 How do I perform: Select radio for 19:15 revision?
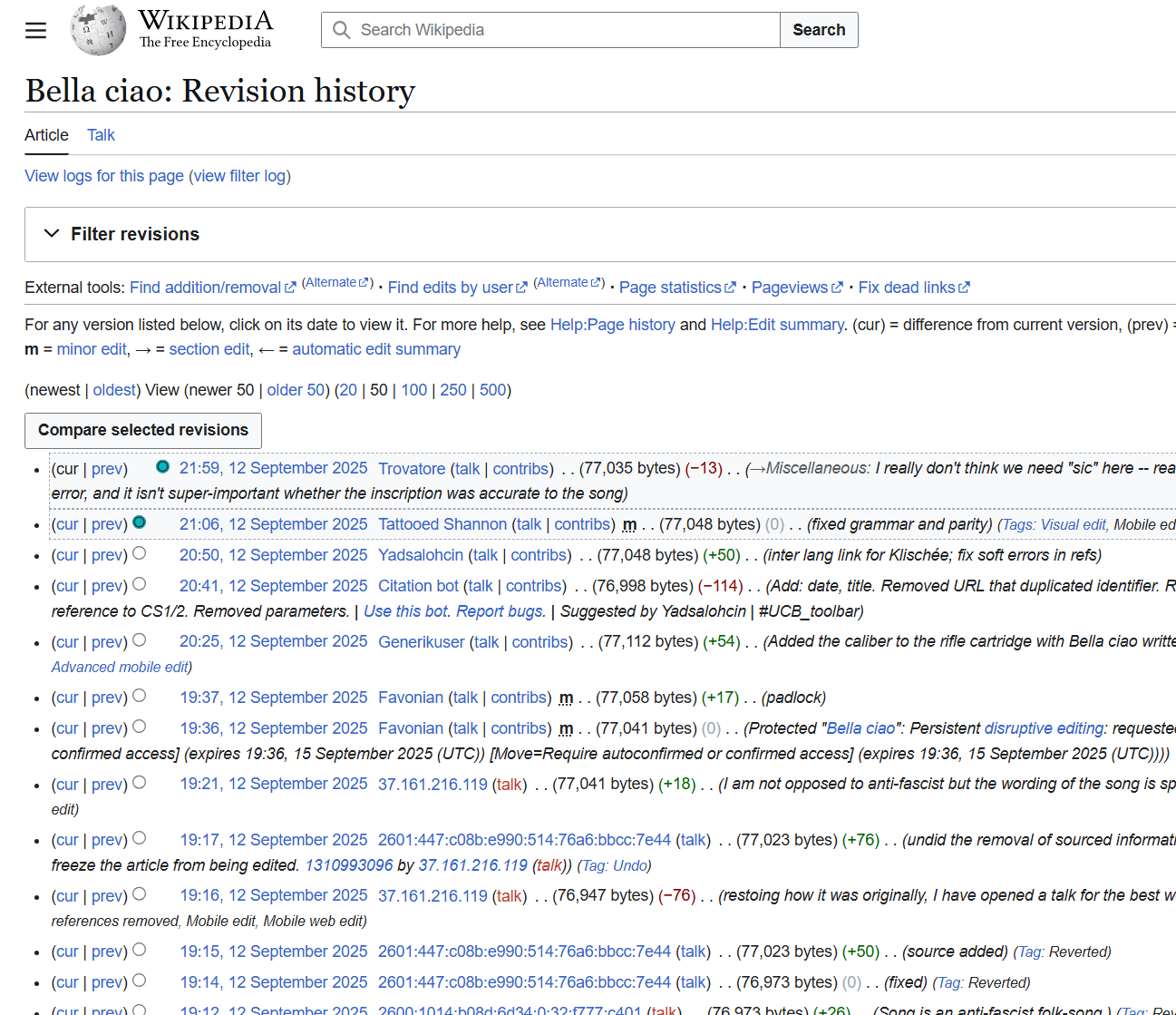(139, 950)
